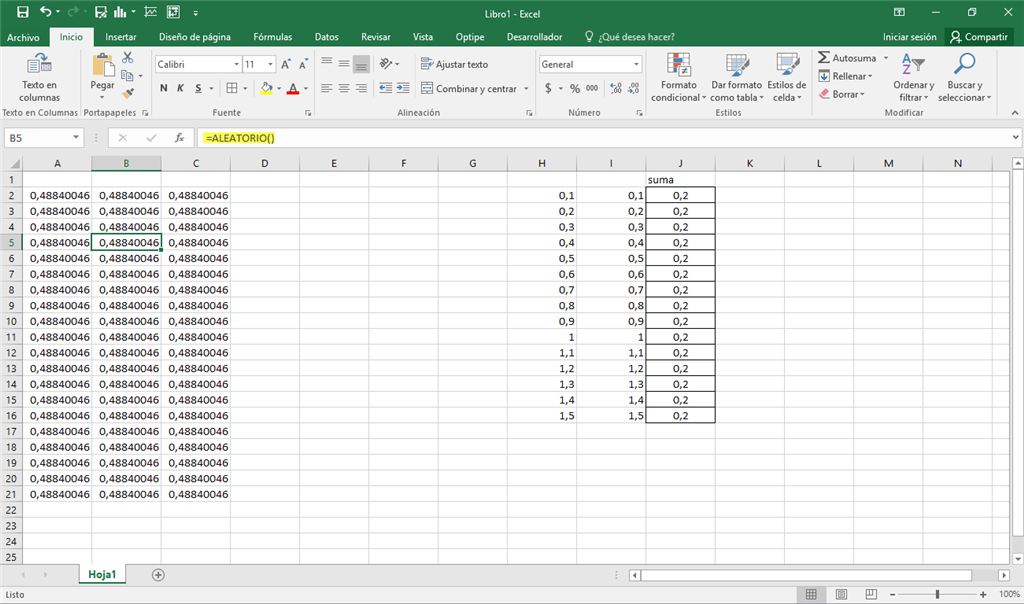Toggle bottom vertical alignment
The image size is (1024, 604).
(x=361, y=63)
